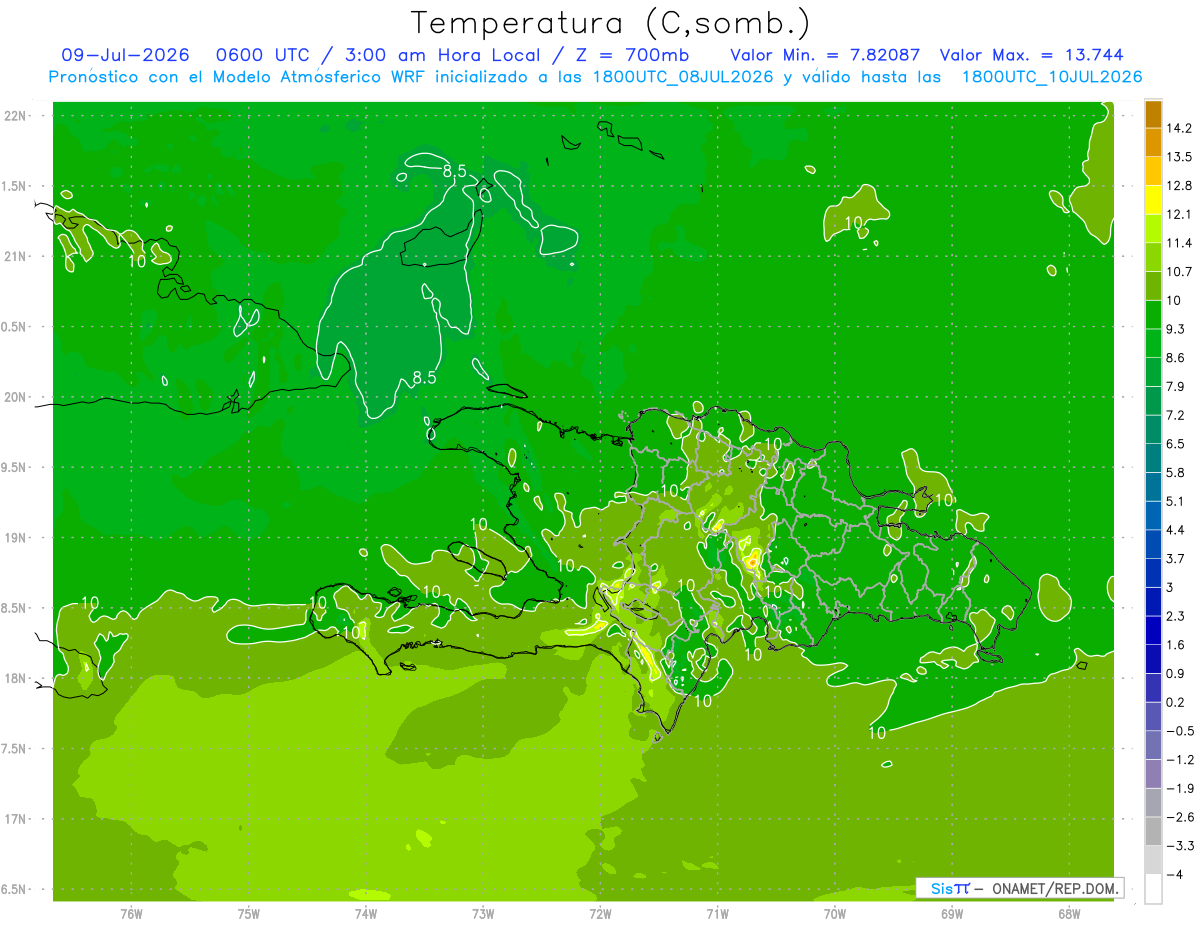Click '1800UTC_10JUL2026' valid-until time text
Viewport: 1200px width, 927px height.
(1052, 77)
